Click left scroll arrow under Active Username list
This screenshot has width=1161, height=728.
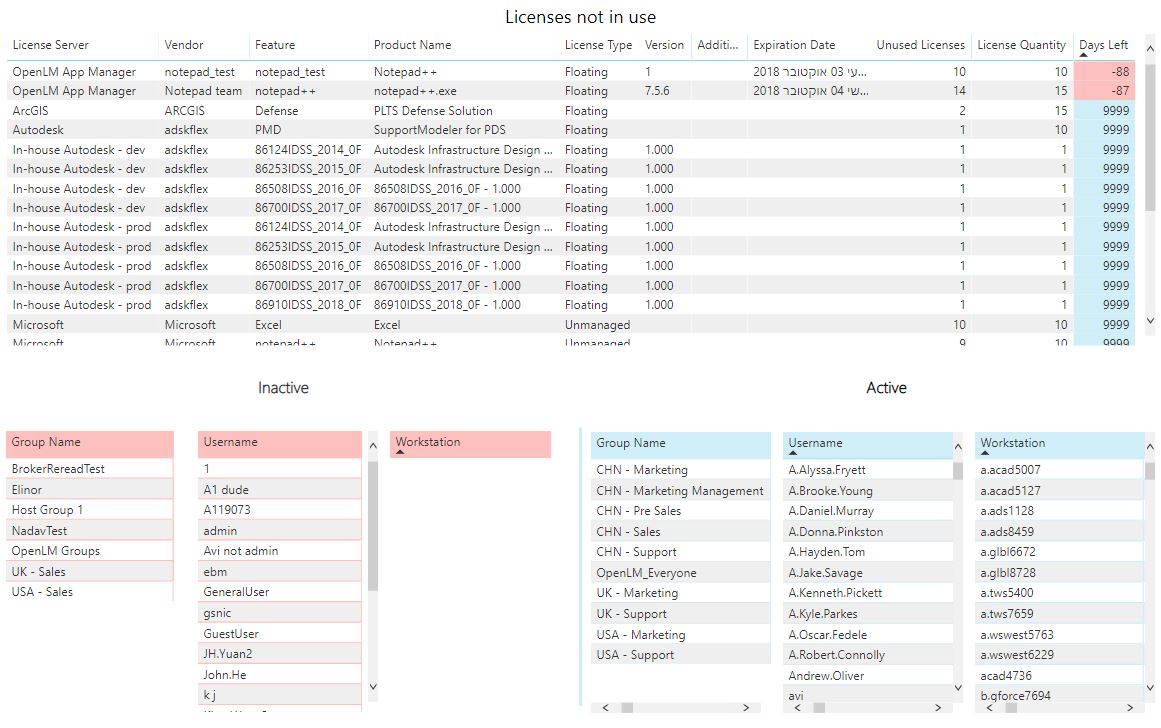tap(797, 708)
